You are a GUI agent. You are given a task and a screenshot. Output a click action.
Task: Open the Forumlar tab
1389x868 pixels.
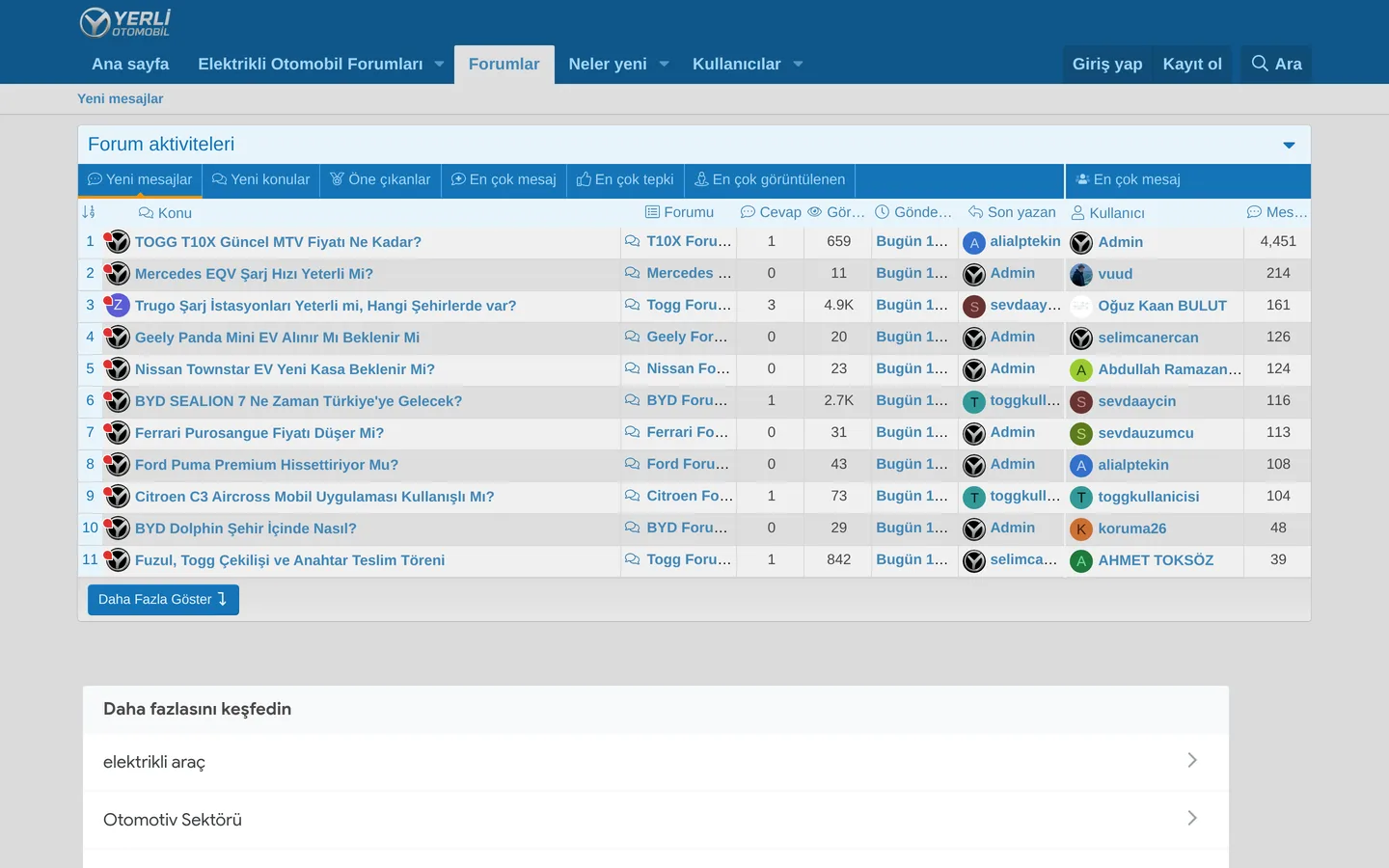[x=504, y=64]
